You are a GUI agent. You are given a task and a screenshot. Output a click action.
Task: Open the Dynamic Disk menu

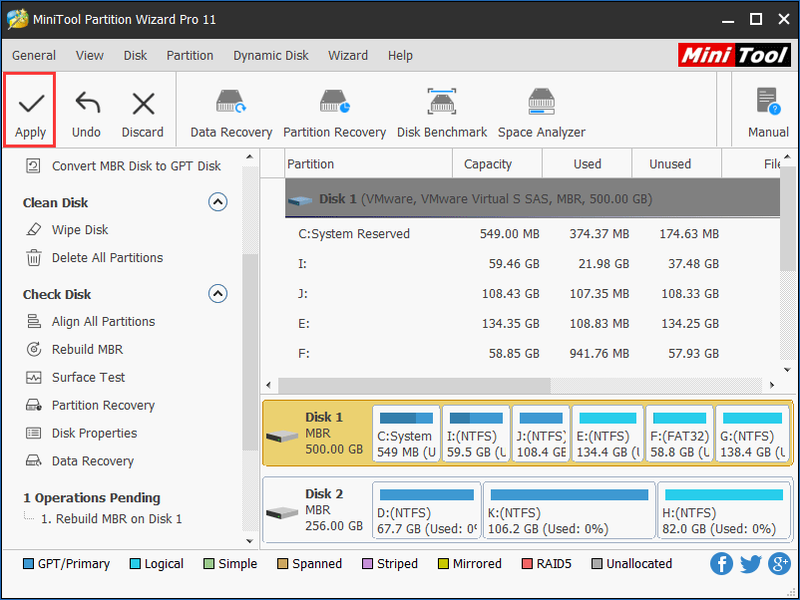(271, 55)
